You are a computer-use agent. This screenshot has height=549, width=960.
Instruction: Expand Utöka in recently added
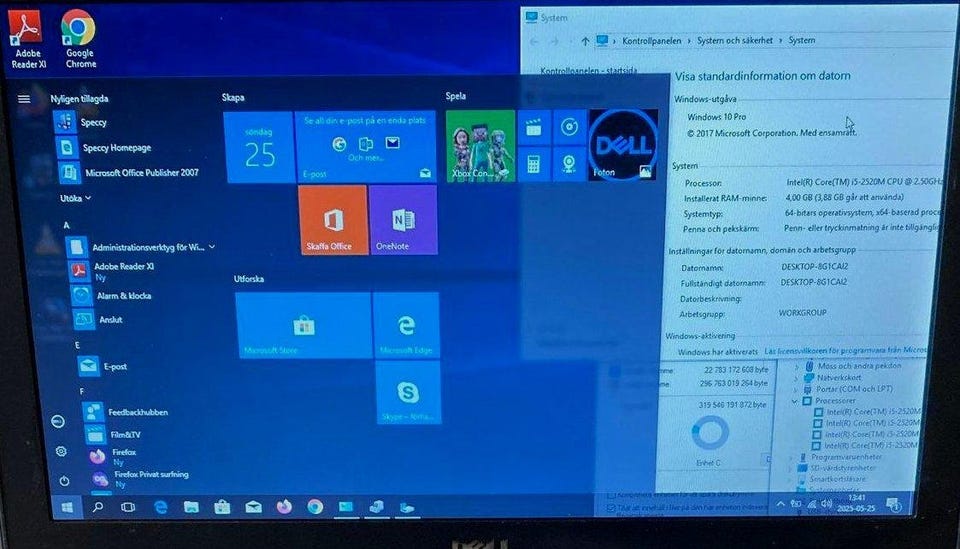click(75, 198)
